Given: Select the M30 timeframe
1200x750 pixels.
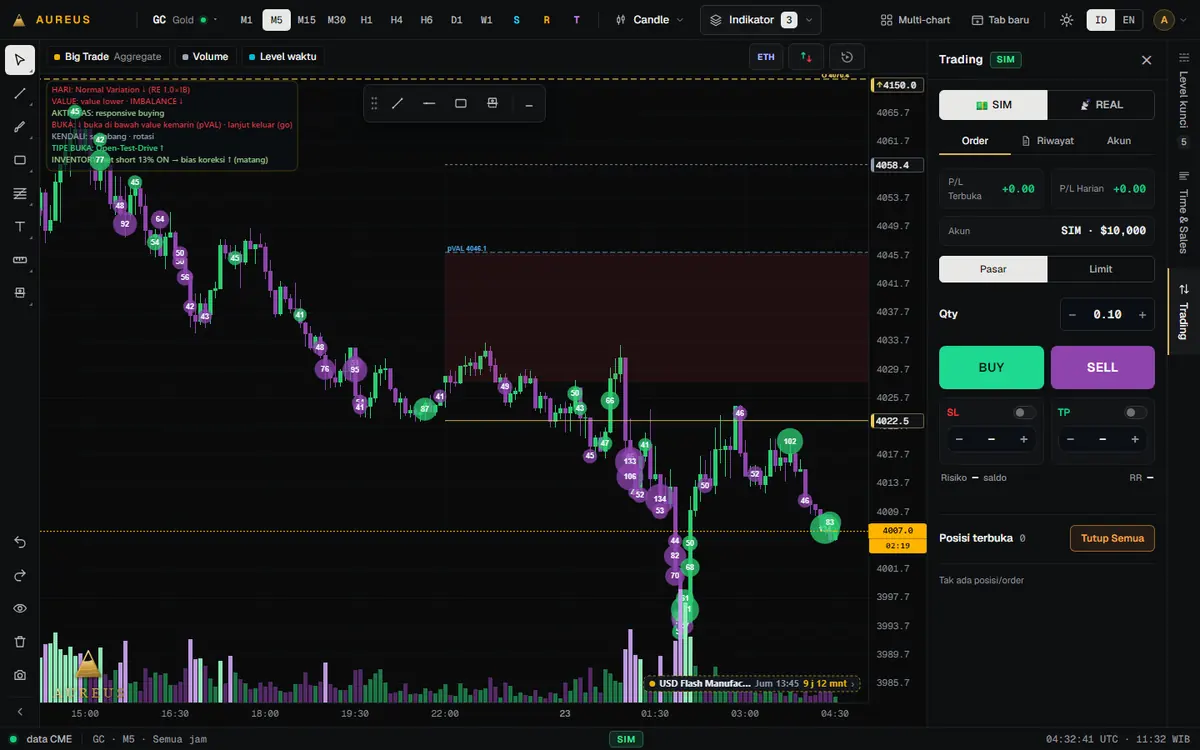Looking at the screenshot, I should coord(336,20).
